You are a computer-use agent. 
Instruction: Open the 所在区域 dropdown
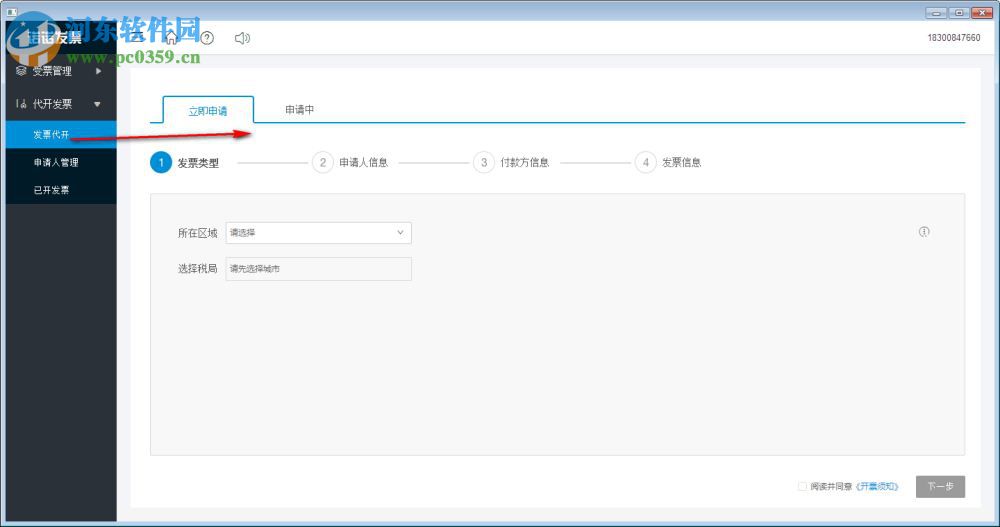[x=318, y=233]
